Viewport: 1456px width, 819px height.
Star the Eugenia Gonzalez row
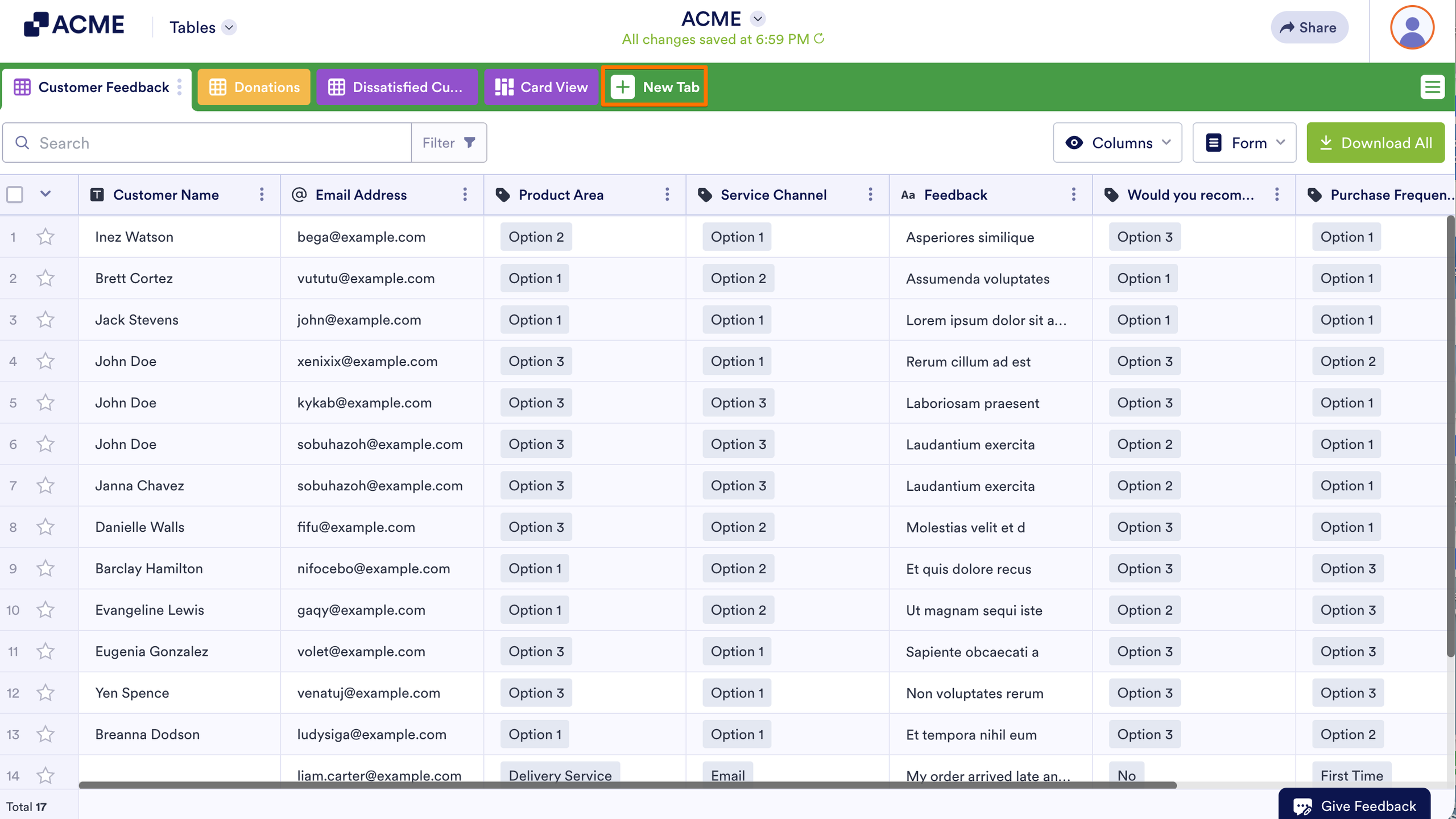[x=45, y=651]
